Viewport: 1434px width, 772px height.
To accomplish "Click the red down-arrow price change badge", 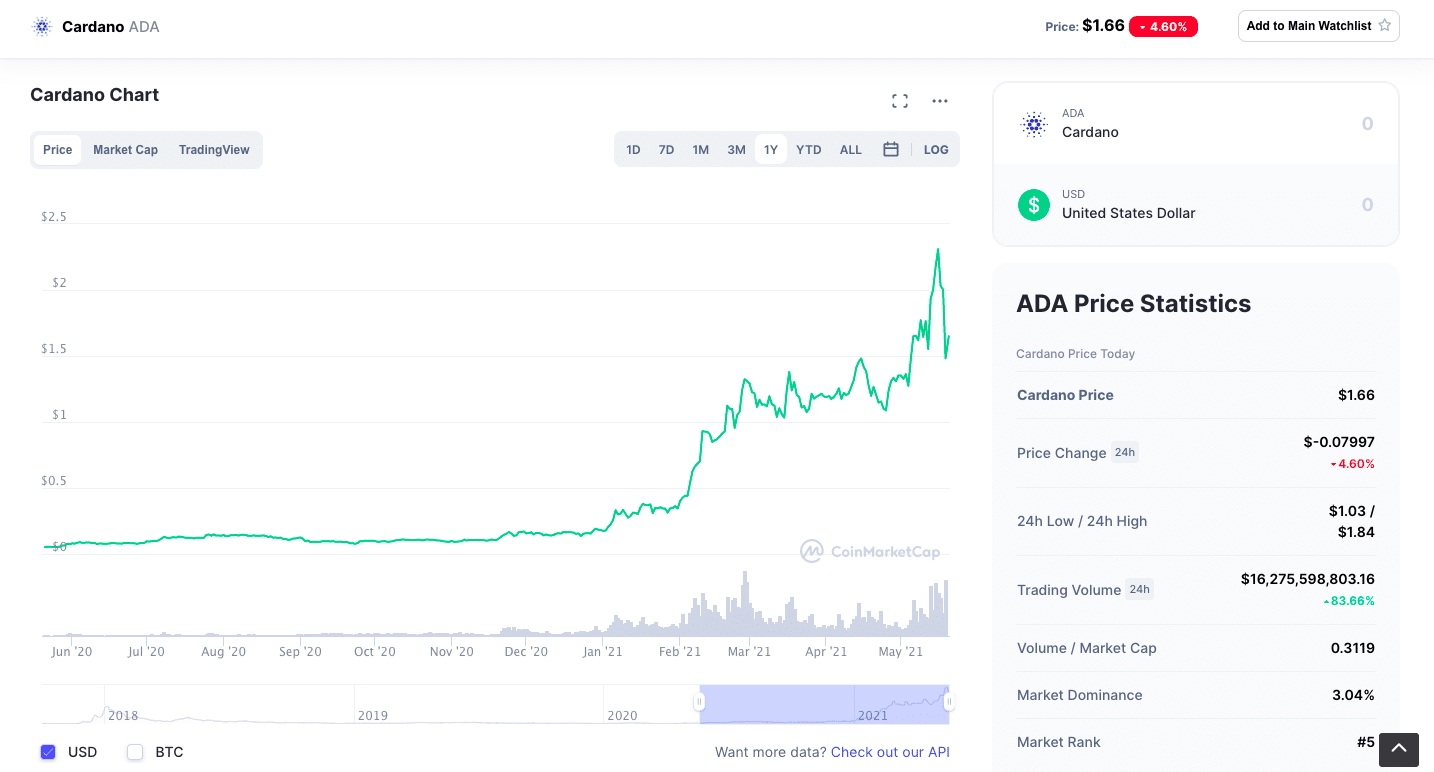I will [x=1163, y=27].
